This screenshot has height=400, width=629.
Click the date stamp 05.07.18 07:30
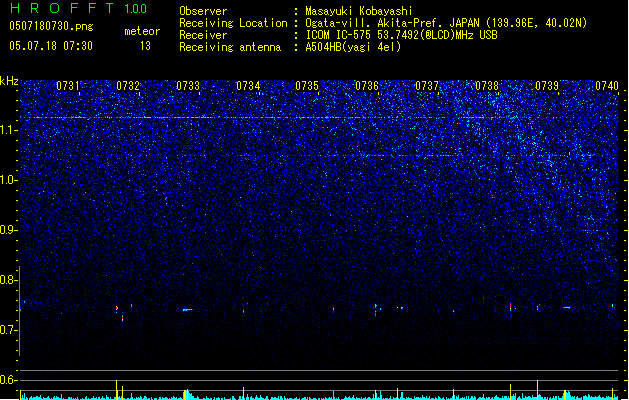(x=51, y=46)
